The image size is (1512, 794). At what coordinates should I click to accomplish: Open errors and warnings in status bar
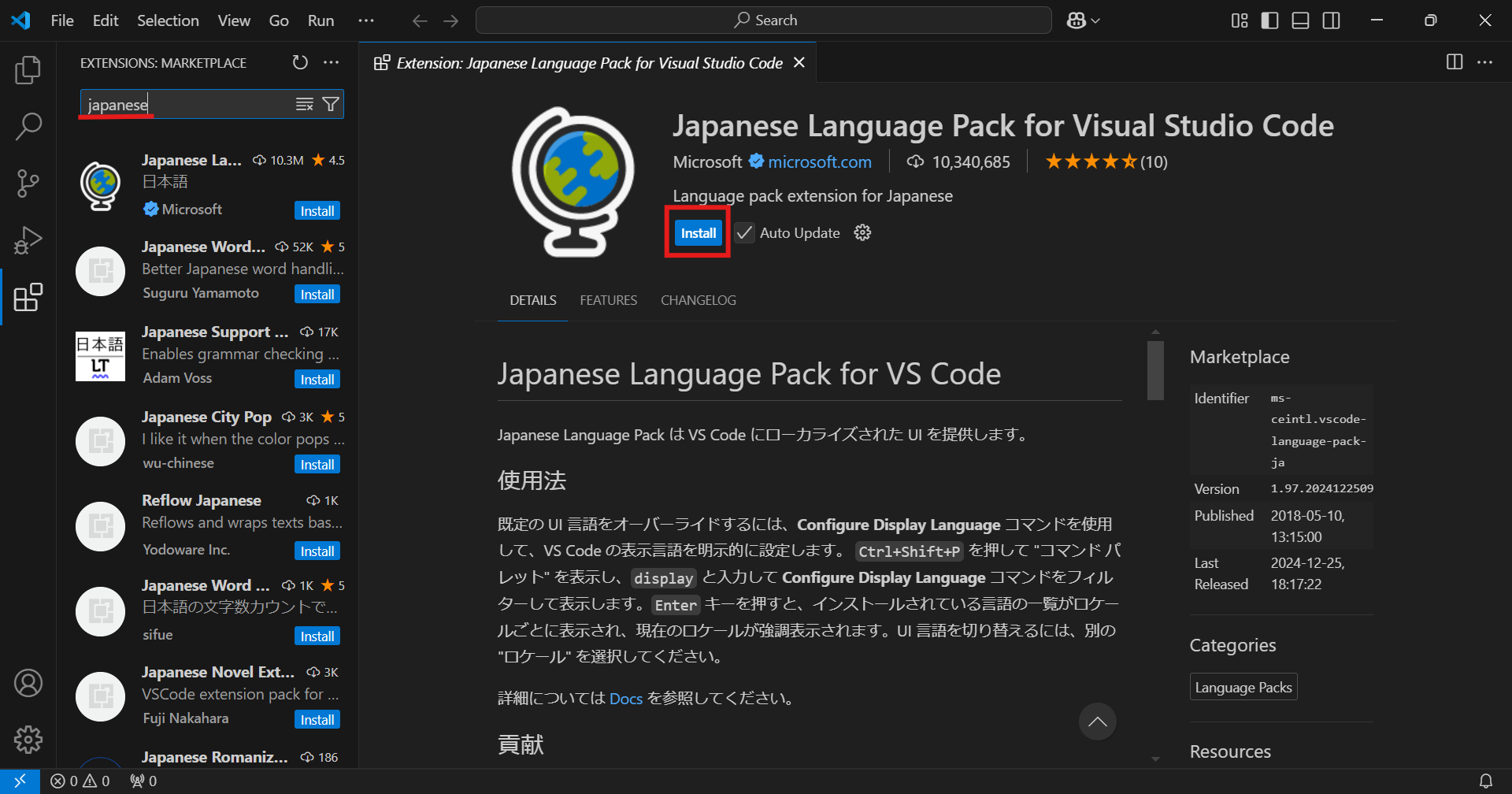coord(80,781)
